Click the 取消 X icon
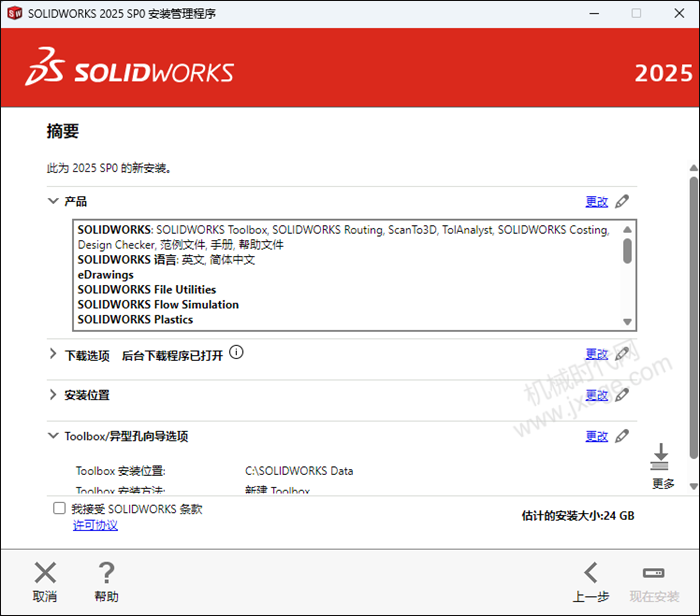 tap(45, 573)
